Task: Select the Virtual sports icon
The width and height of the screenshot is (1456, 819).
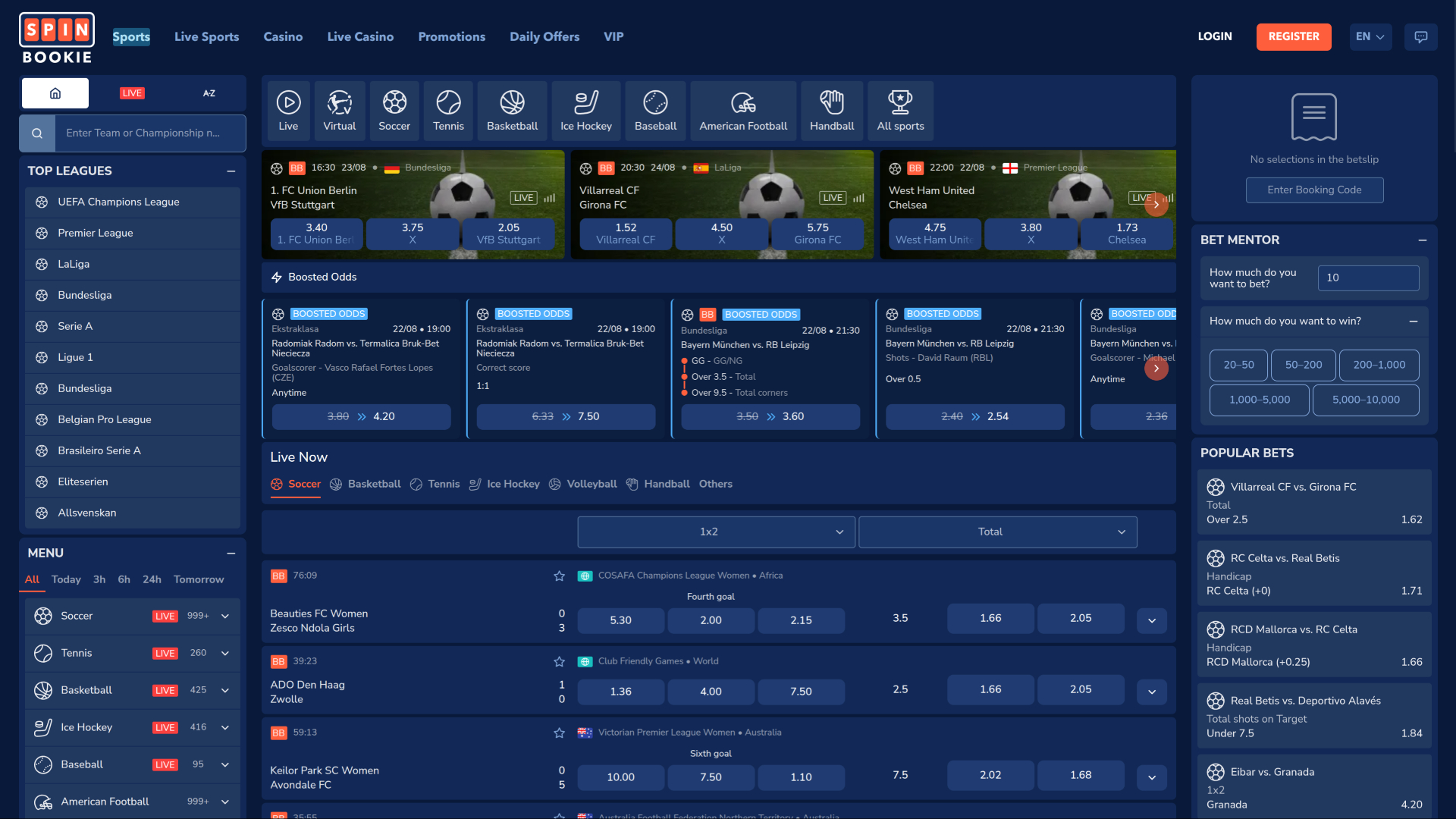Action: point(339,110)
